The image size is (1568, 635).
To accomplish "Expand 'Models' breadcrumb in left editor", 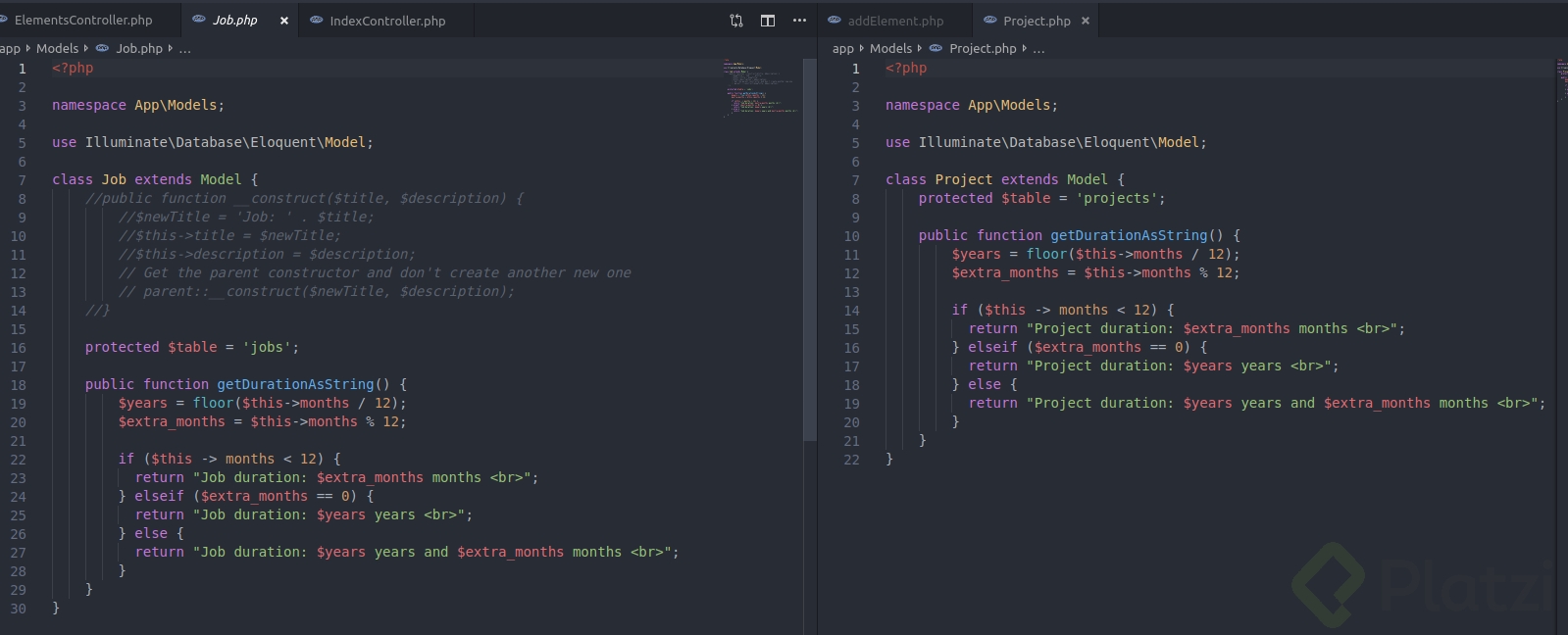I will (x=57, y=48).
